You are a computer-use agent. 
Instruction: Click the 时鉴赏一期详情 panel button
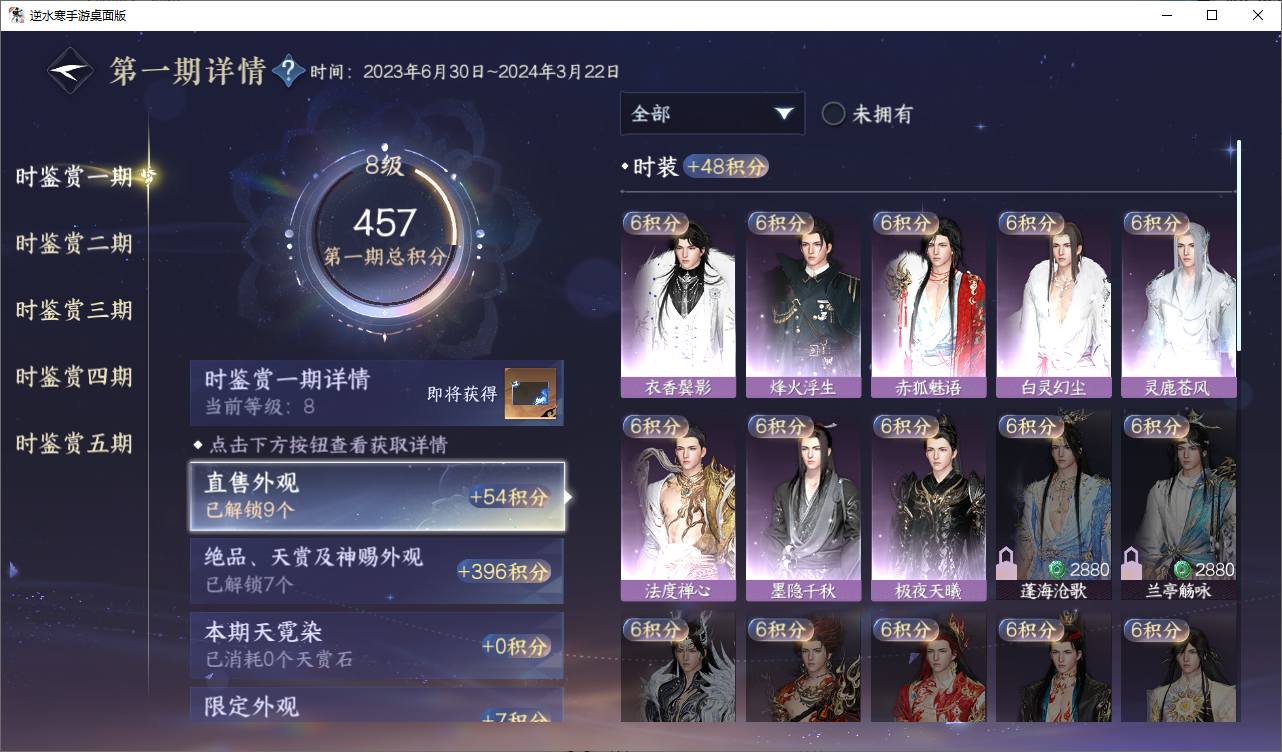377,393
